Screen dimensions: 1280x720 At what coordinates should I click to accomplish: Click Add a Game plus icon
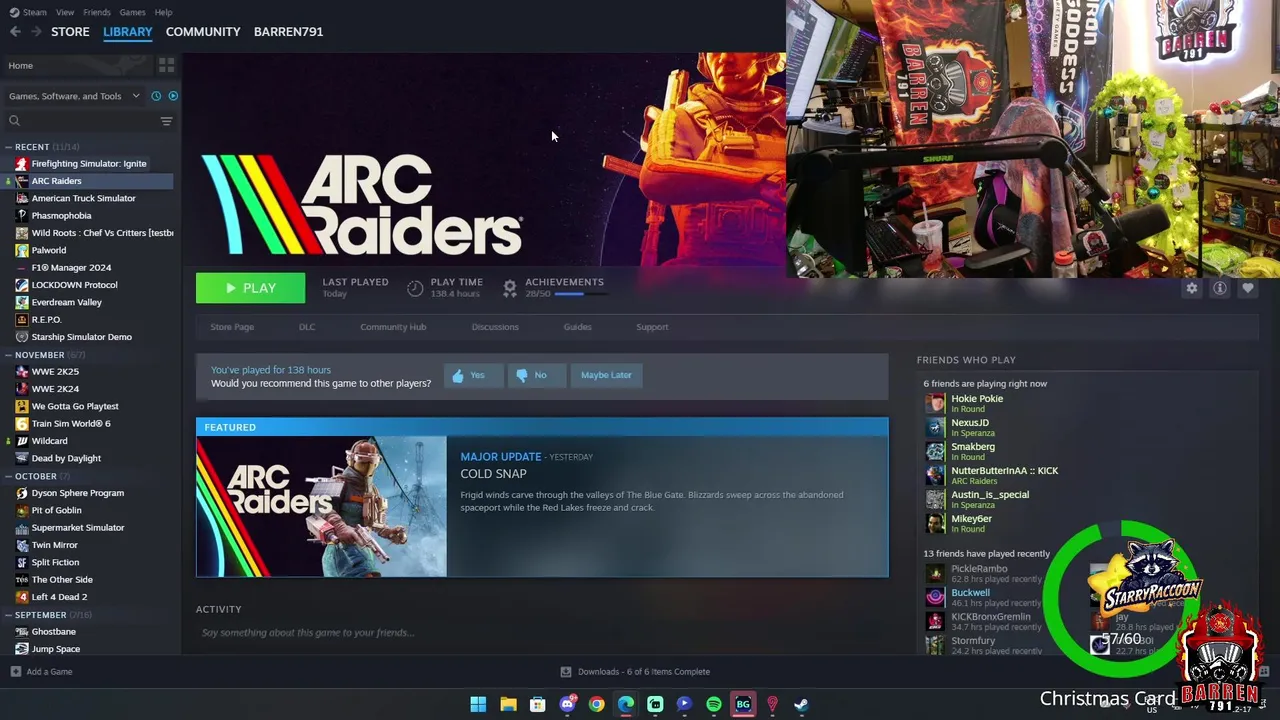(15, 672)
